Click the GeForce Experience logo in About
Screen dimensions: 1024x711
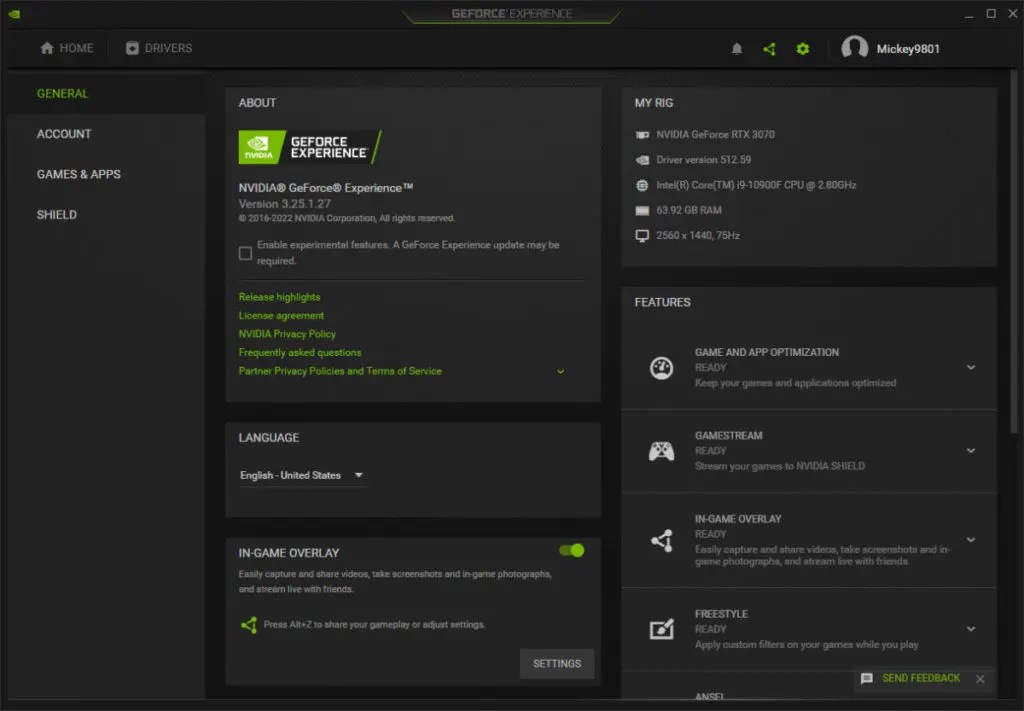tap(310, 147)
